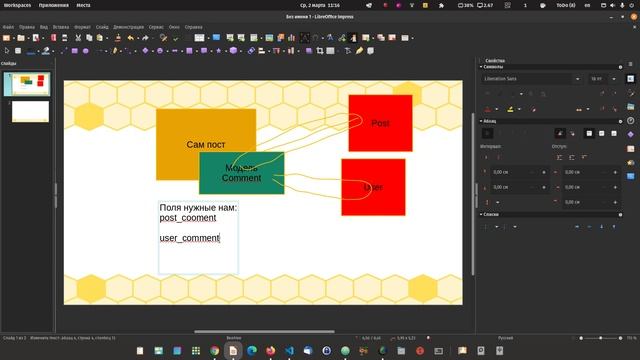Select the 3D Objects cube tool
This screenshot has width=640, height=360.
tap(233, 51)
